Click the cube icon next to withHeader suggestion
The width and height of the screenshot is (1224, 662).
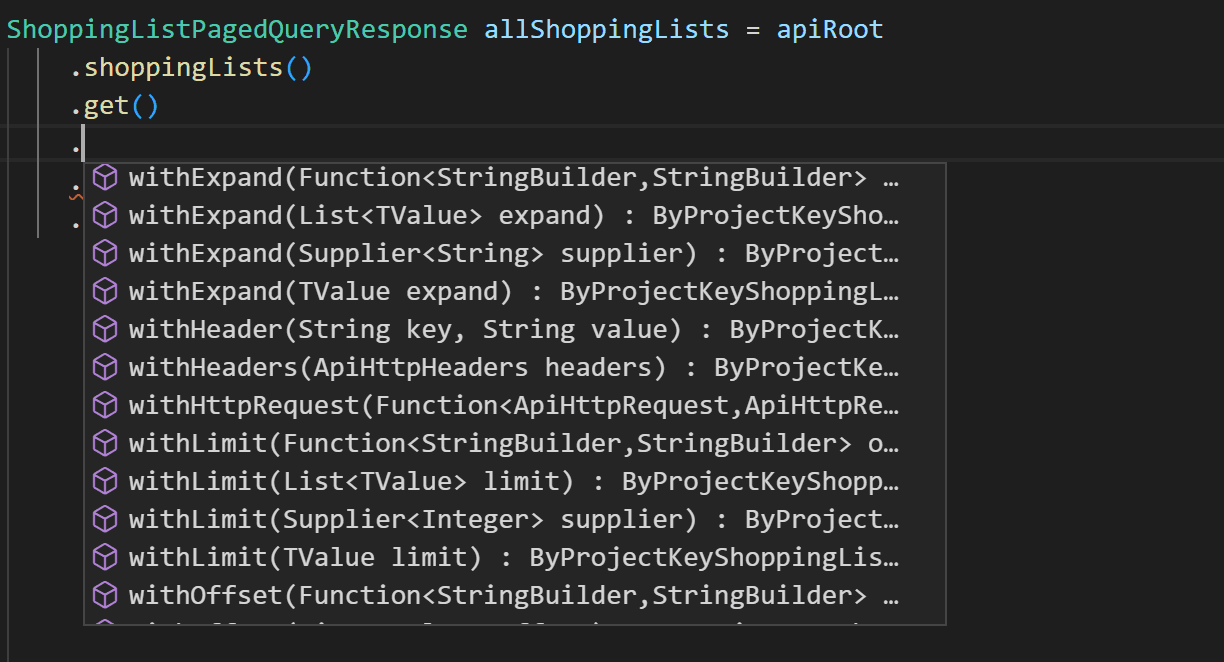[x=105, y=328]
